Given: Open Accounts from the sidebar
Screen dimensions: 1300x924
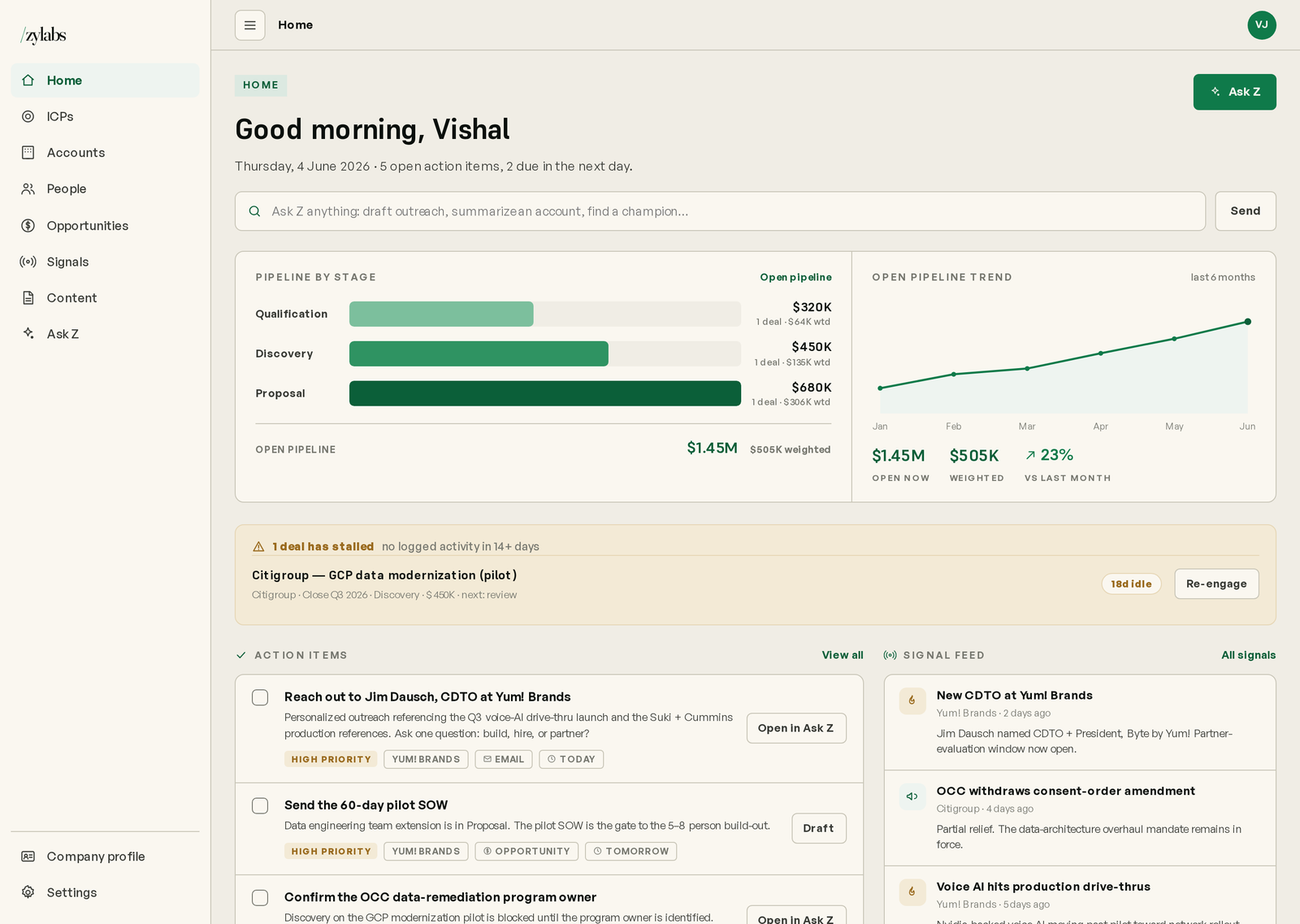Looking at the screenshot, I should [x=105, y=153].
